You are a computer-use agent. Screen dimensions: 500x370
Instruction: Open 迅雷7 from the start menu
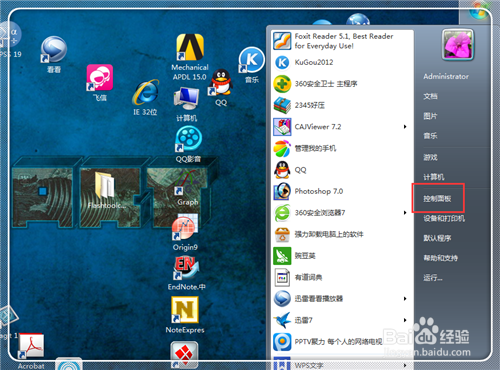[342, 320]
